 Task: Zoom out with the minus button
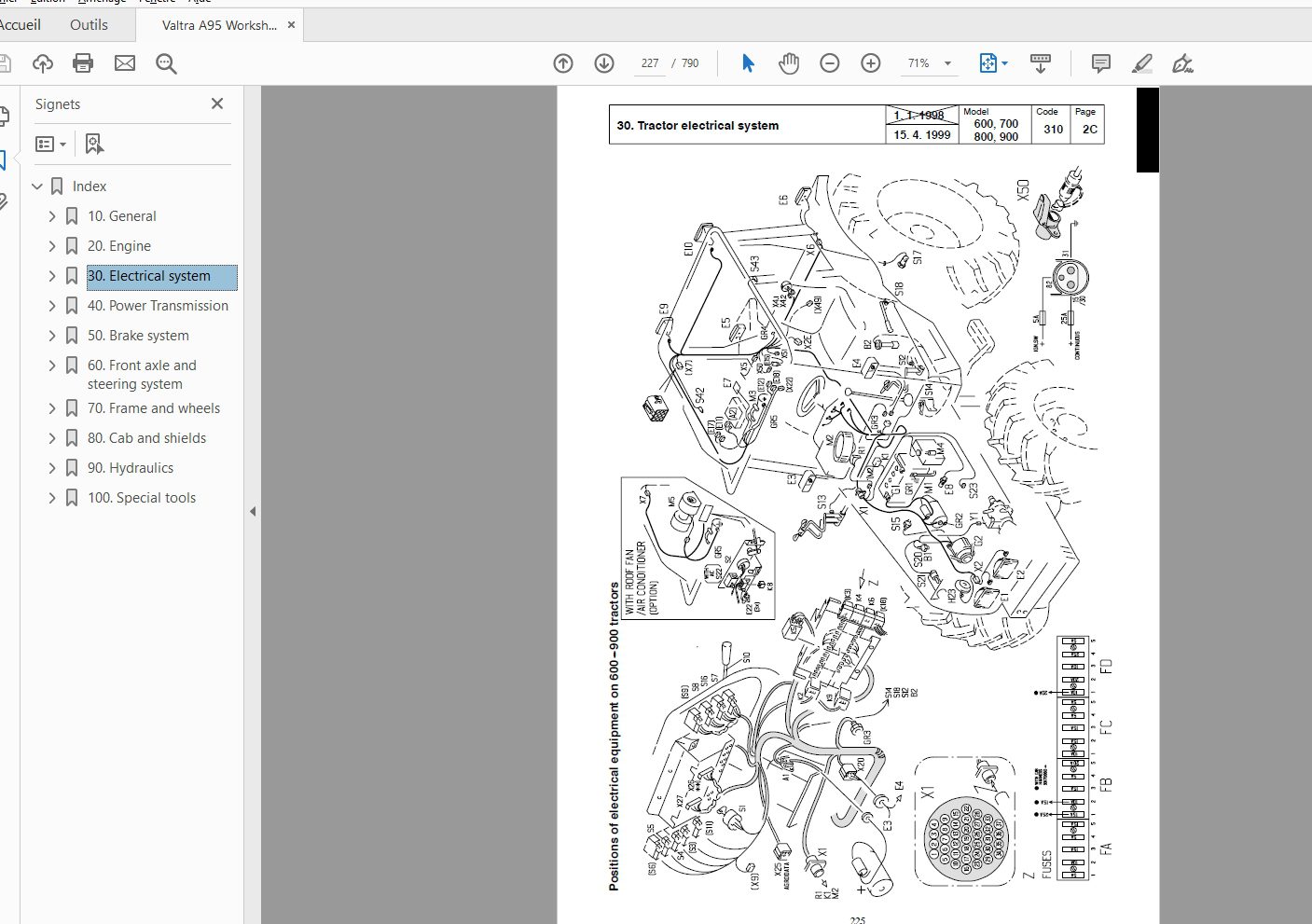[830, 63]
